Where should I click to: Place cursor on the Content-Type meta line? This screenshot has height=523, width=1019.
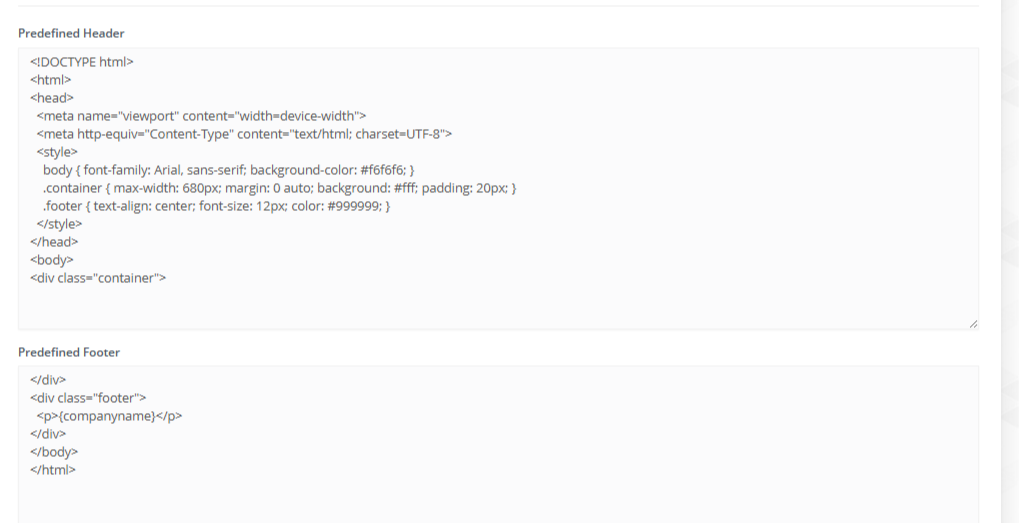click(x=244, y=134)
